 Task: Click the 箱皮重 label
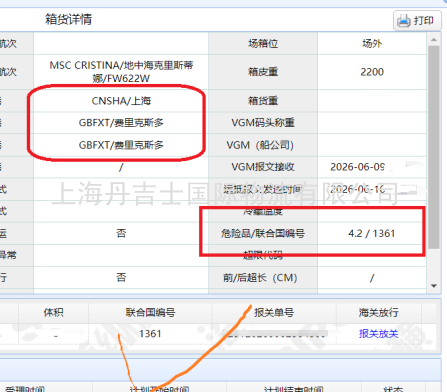263,72
